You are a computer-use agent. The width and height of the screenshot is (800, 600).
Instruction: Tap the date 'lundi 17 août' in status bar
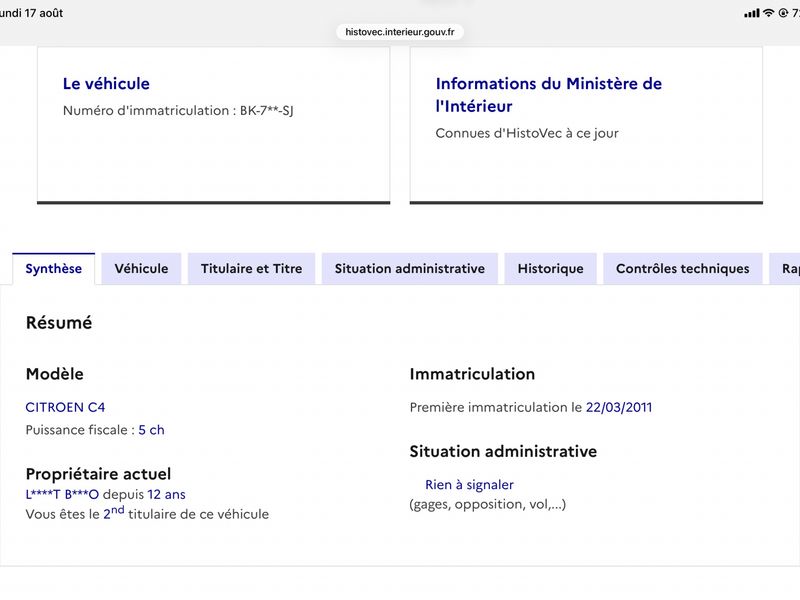pyautogui.click(x=31, y=13)
